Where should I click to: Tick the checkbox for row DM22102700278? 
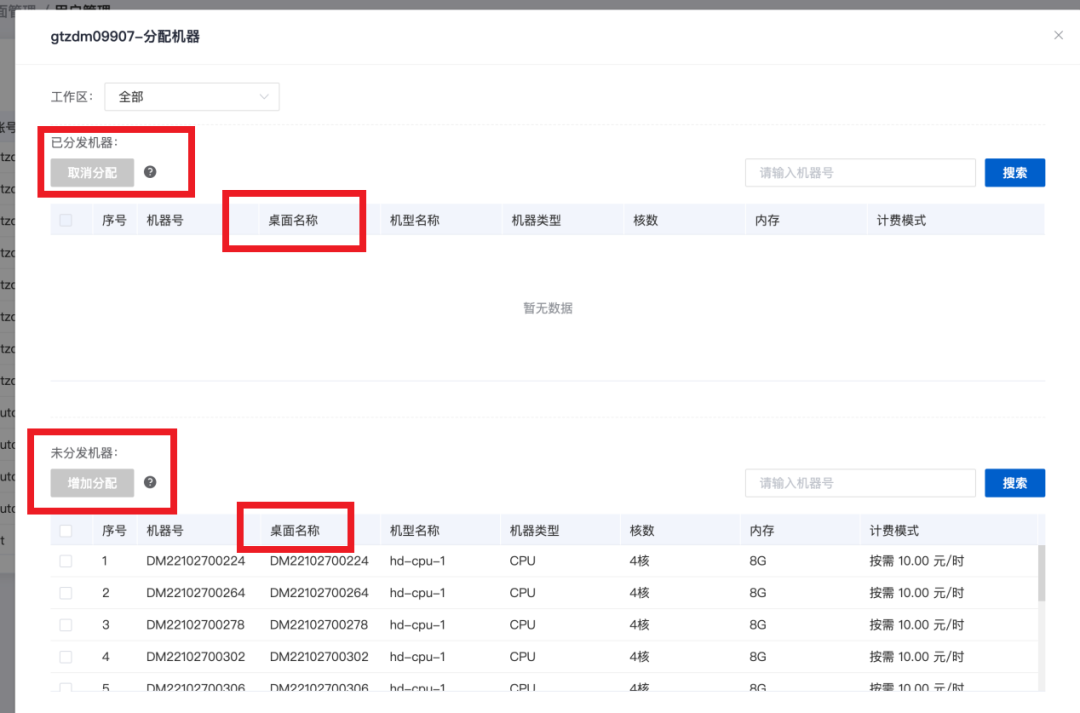pos(66,625)
